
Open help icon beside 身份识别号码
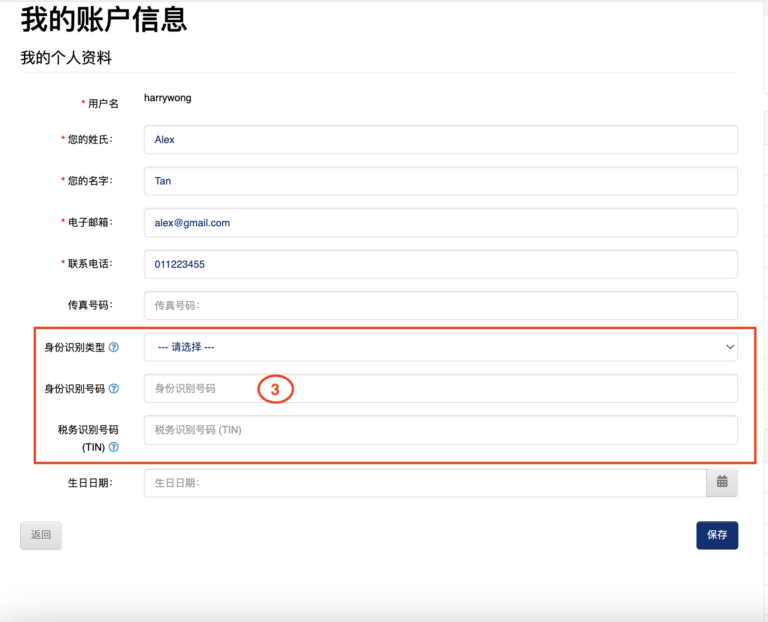114,389
